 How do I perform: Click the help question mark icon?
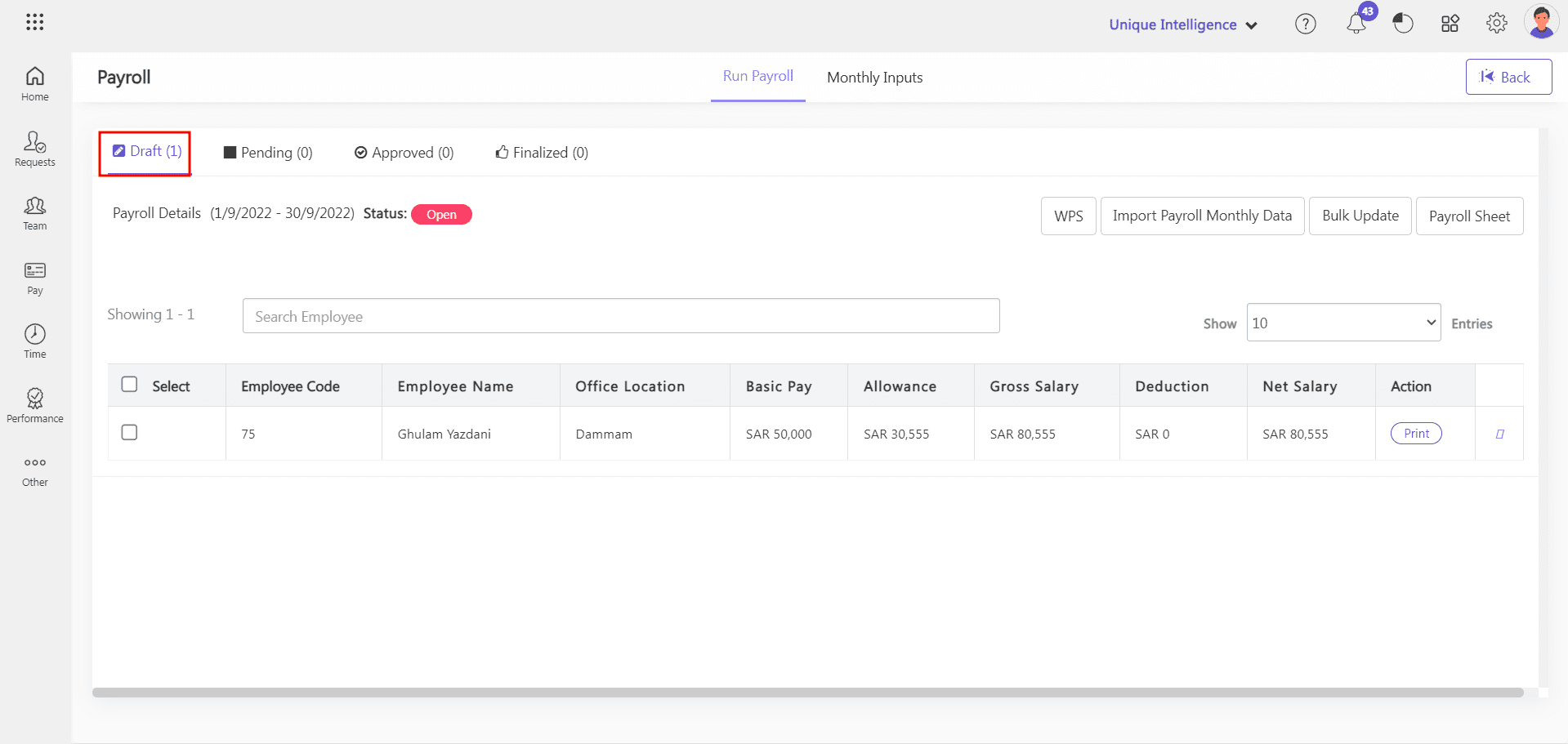(x=1306, y=25)
